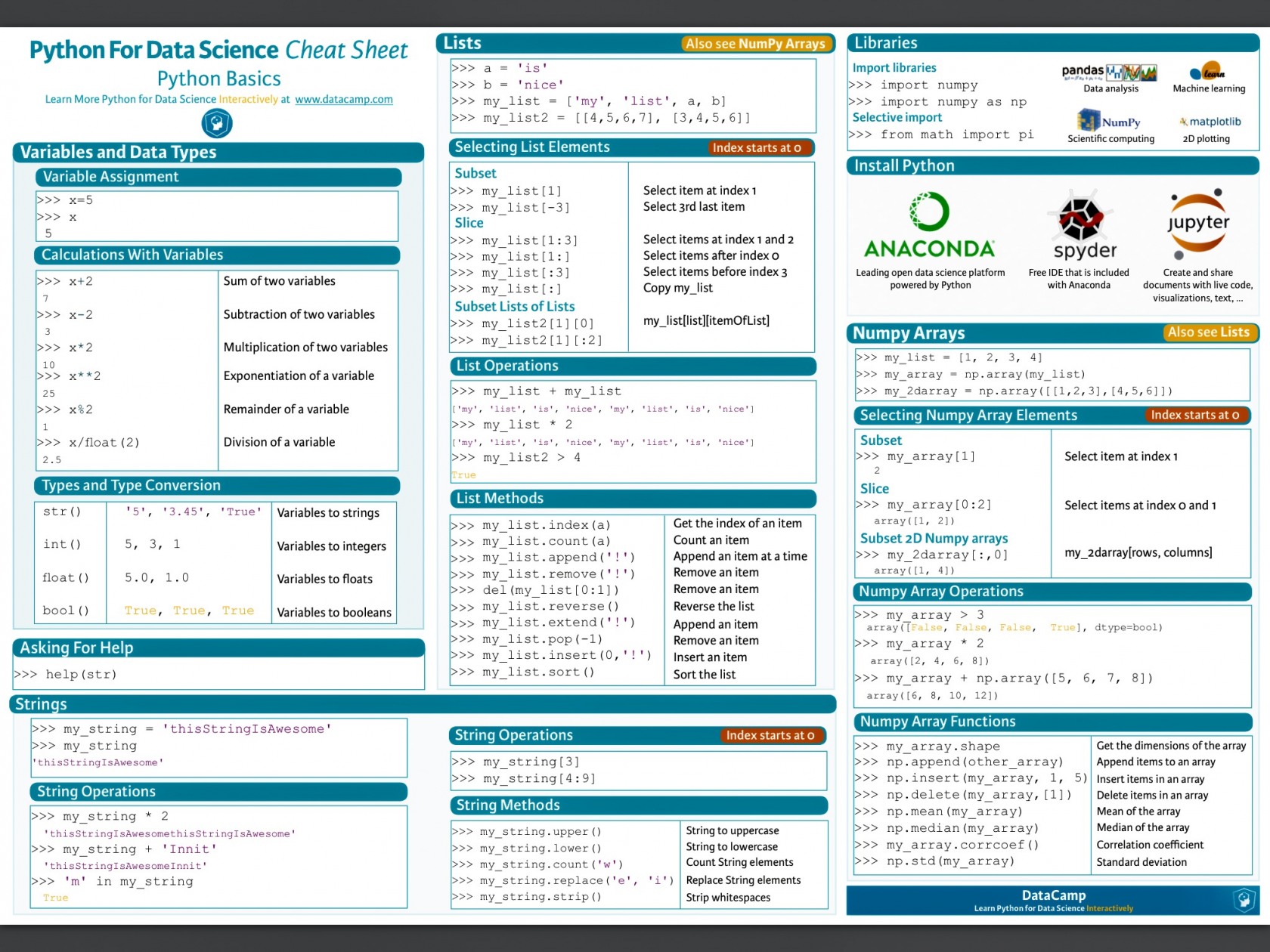1270x952 pixels.
Task: Click 'Subset 2D Numpy arrays' label
Action: click(x=934, y=539)
